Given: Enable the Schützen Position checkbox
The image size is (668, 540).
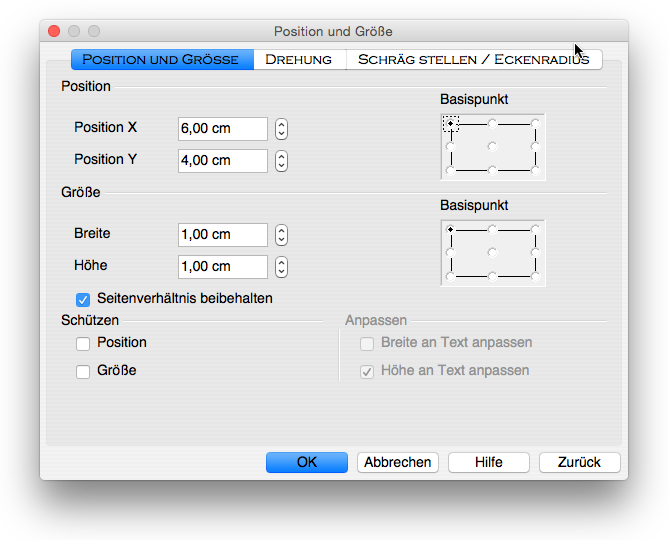Looking at the screenshot, I should (83, 344).
